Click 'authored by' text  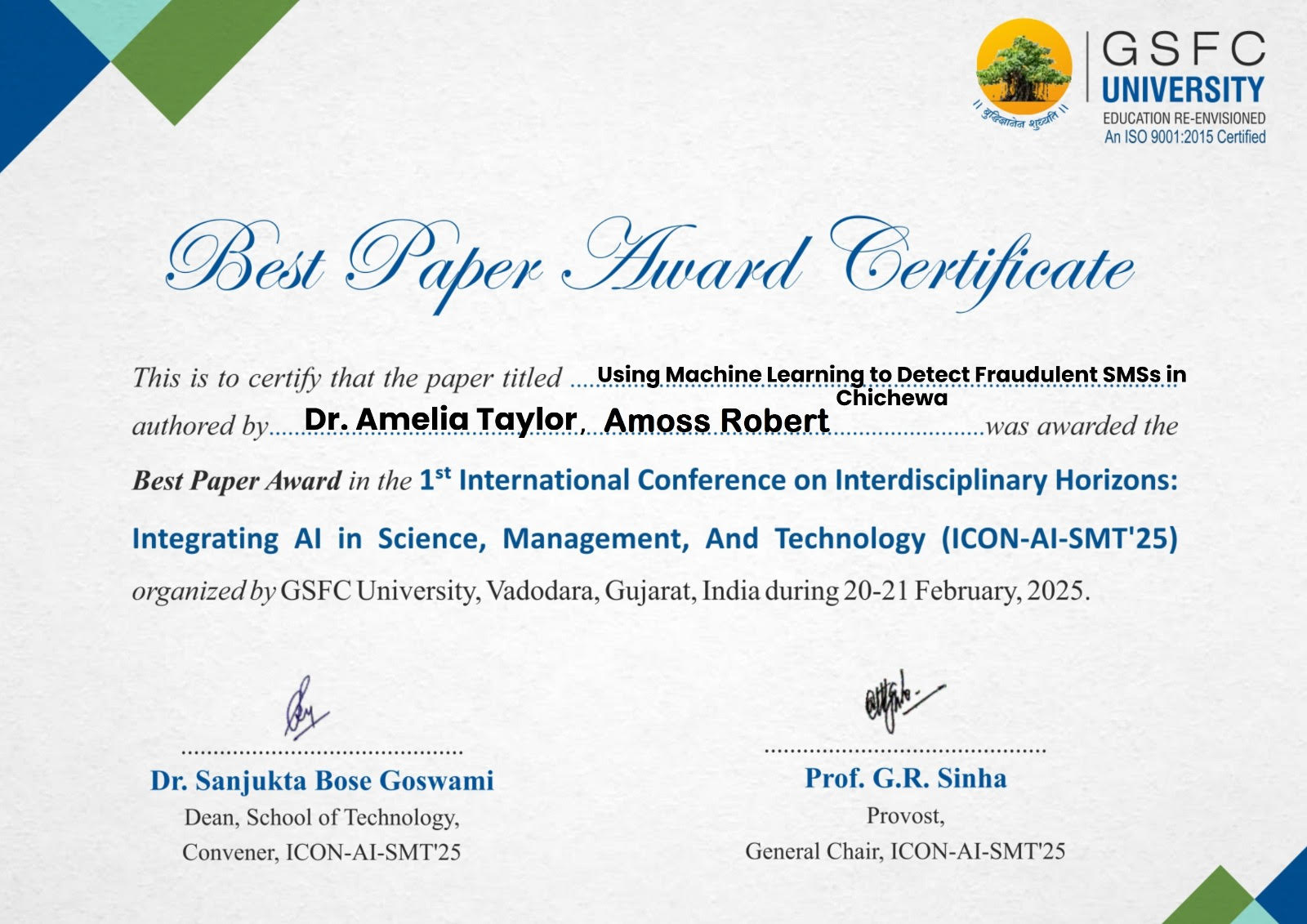[x=200, y=426]
